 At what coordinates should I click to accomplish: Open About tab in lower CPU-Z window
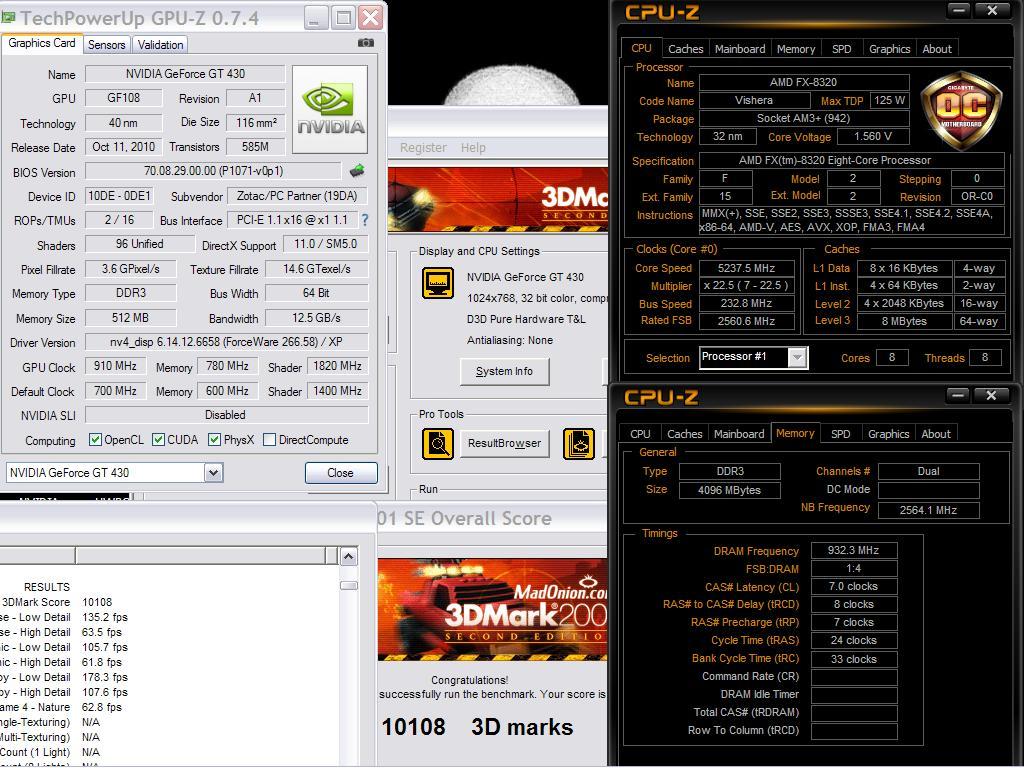tap(936, 434)
